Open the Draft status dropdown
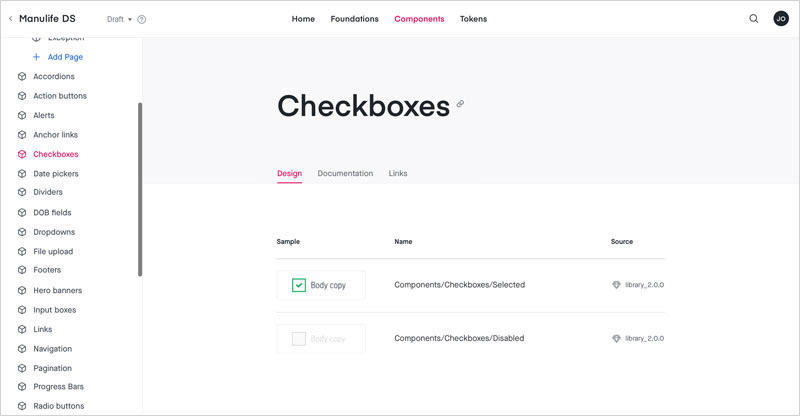The image size is (800, 416). pyautogui.click(x=119, y=19)
